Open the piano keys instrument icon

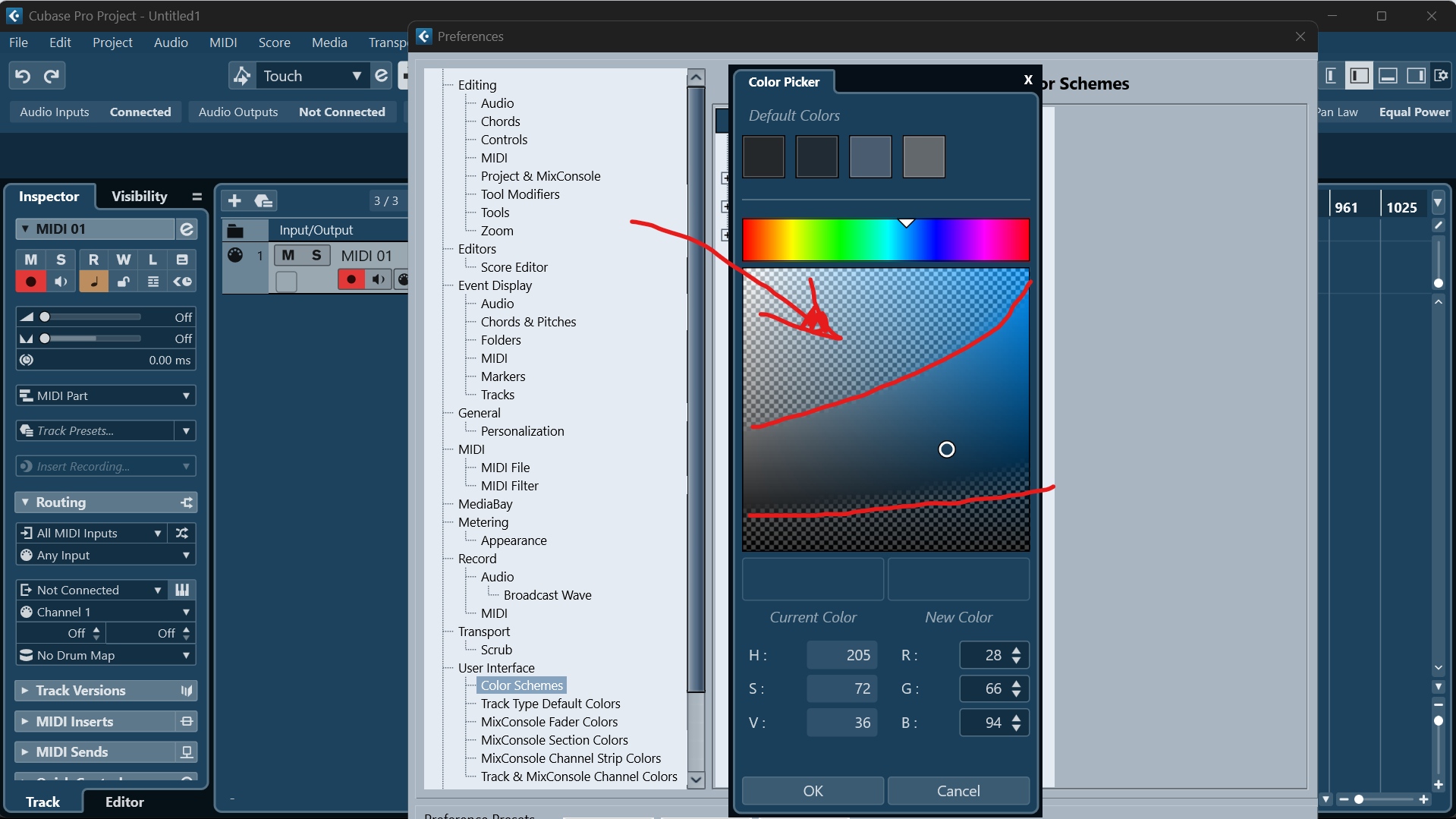pyautogui.click(x=182, y=590)
